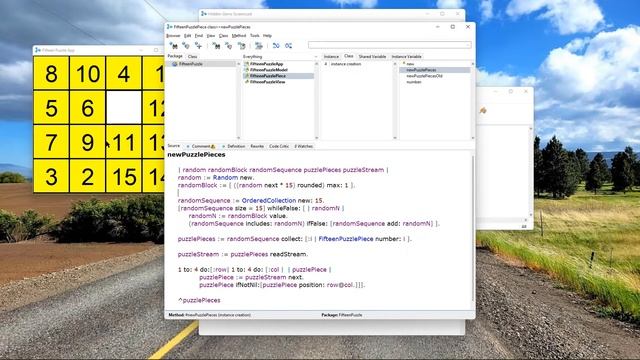The width and height of the screenshot is (640, 360).
Task: Open the View menu
Action: [x=211, y=36]
